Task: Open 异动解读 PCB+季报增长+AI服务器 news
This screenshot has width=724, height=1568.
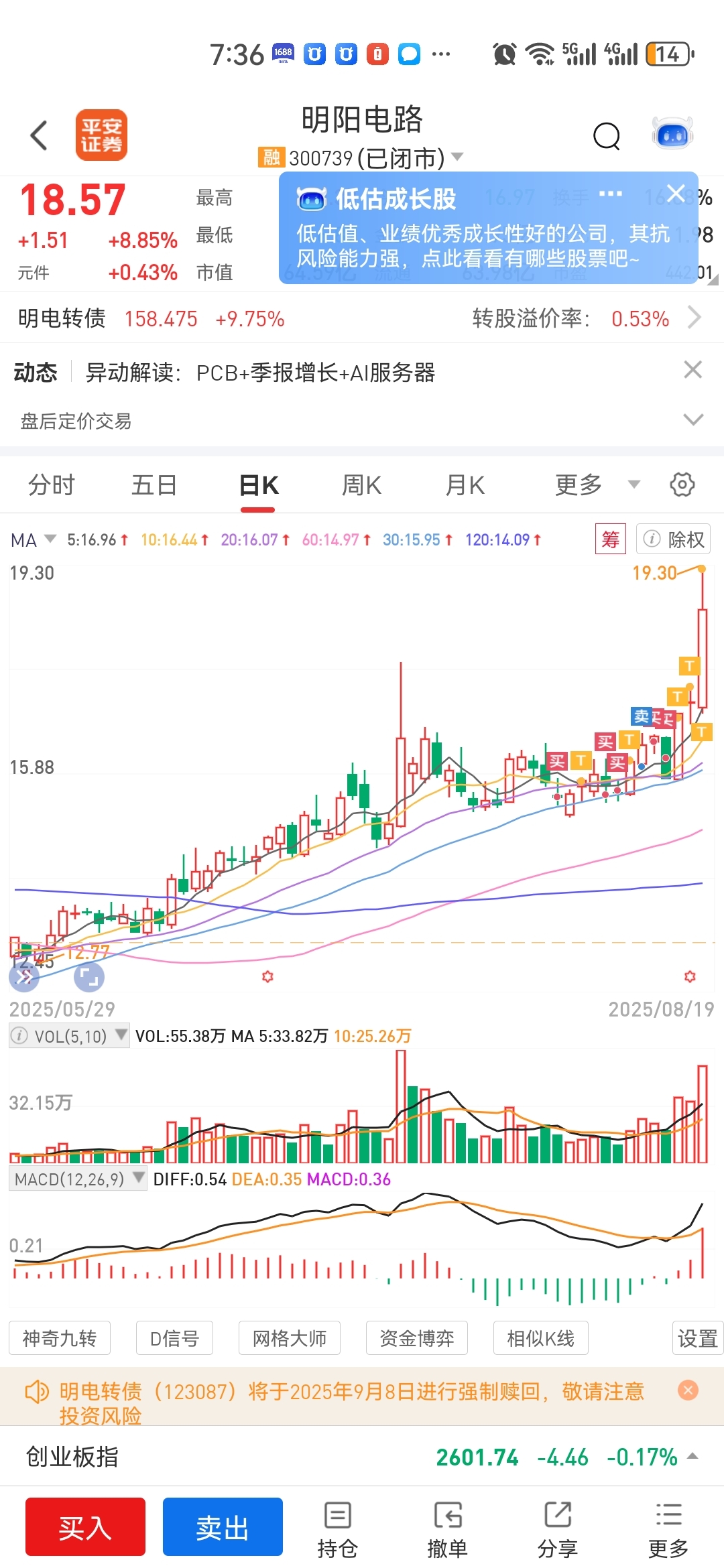Action: point(261,372)
